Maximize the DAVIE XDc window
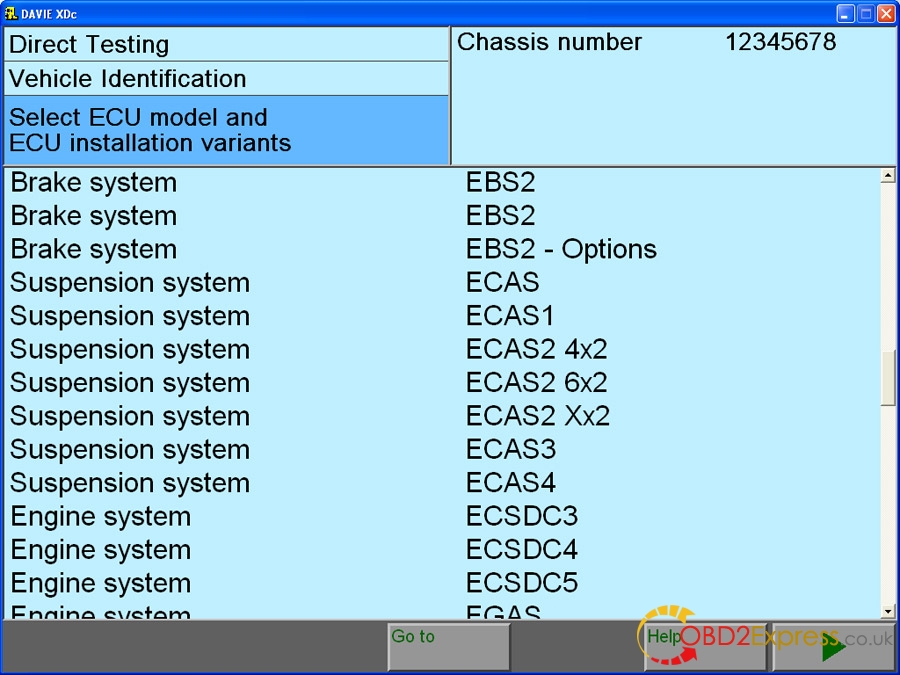900x675 pixels. pos(866,13)
